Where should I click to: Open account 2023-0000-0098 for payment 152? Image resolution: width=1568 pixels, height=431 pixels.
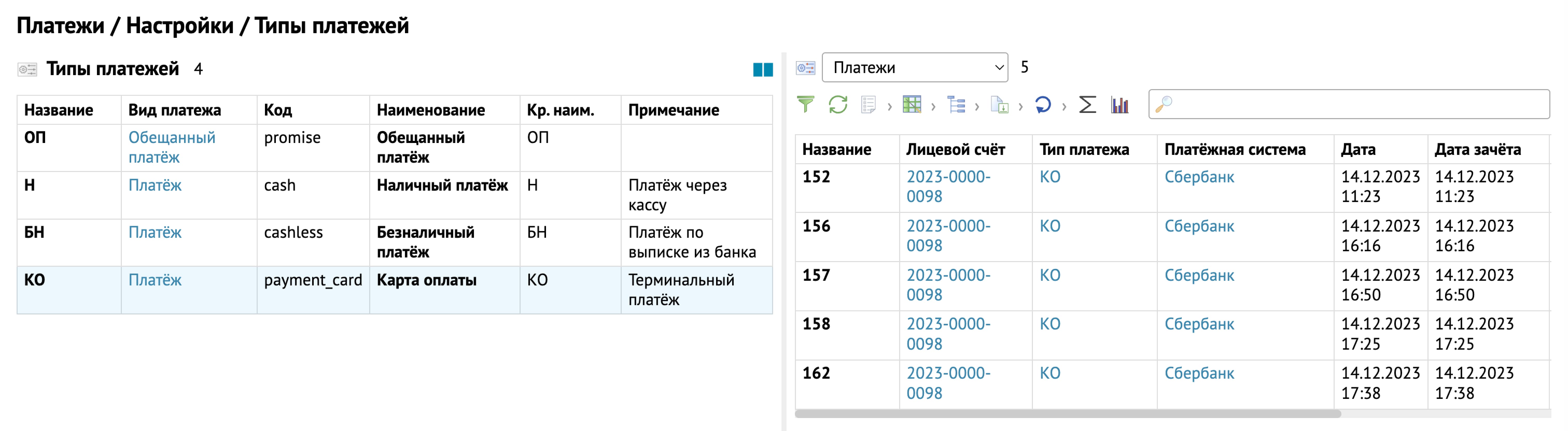point(948,187)
